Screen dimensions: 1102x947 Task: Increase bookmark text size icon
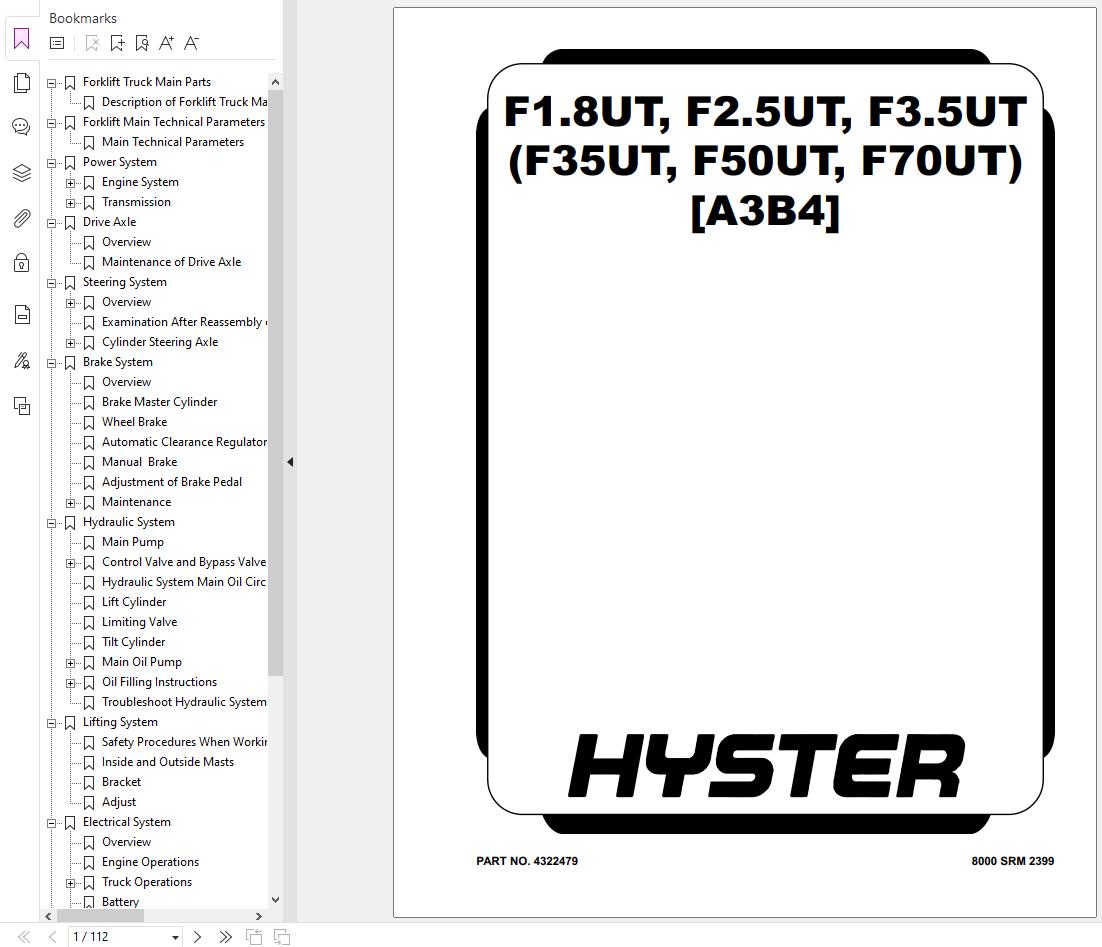coord(167,44)
